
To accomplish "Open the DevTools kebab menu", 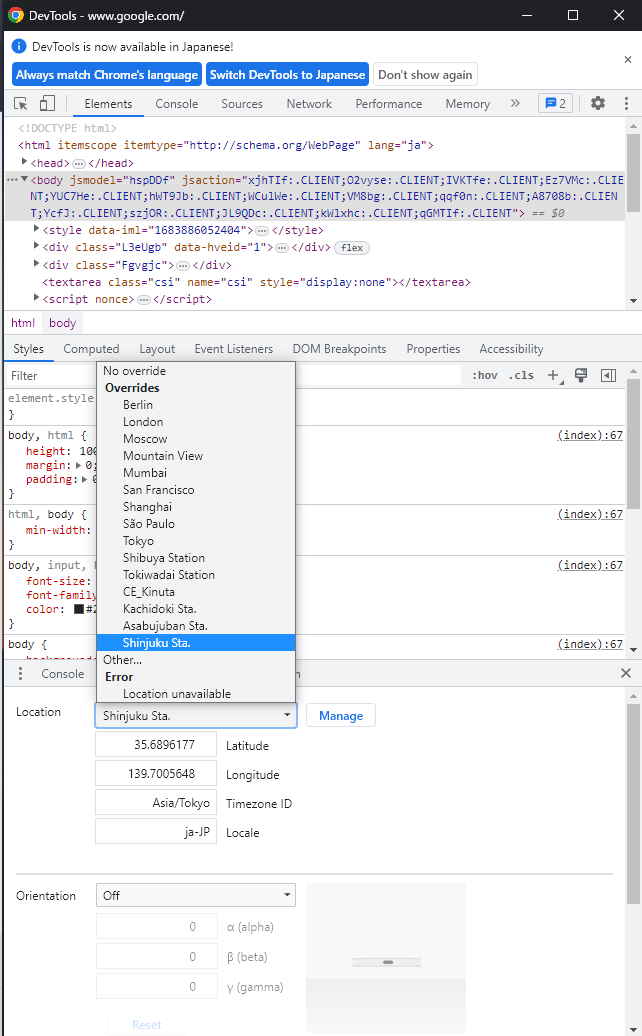I will coord(626,103).
